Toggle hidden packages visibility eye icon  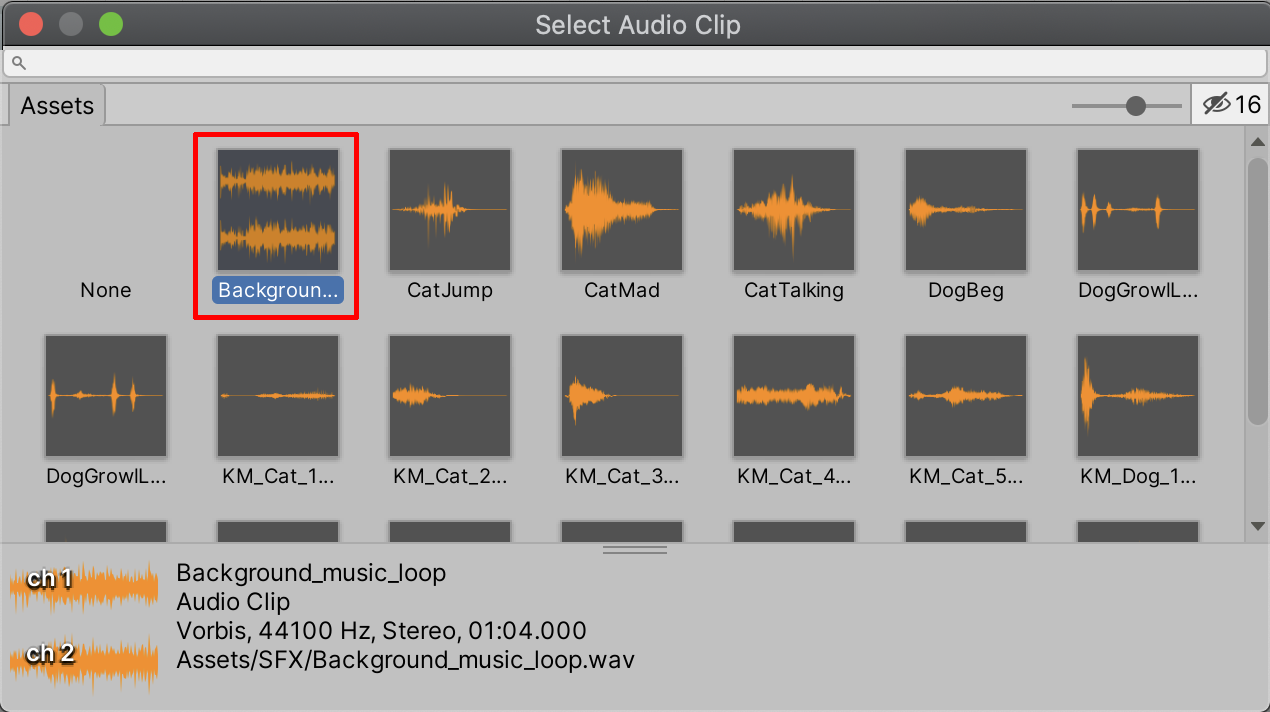tap(1216, 104)
